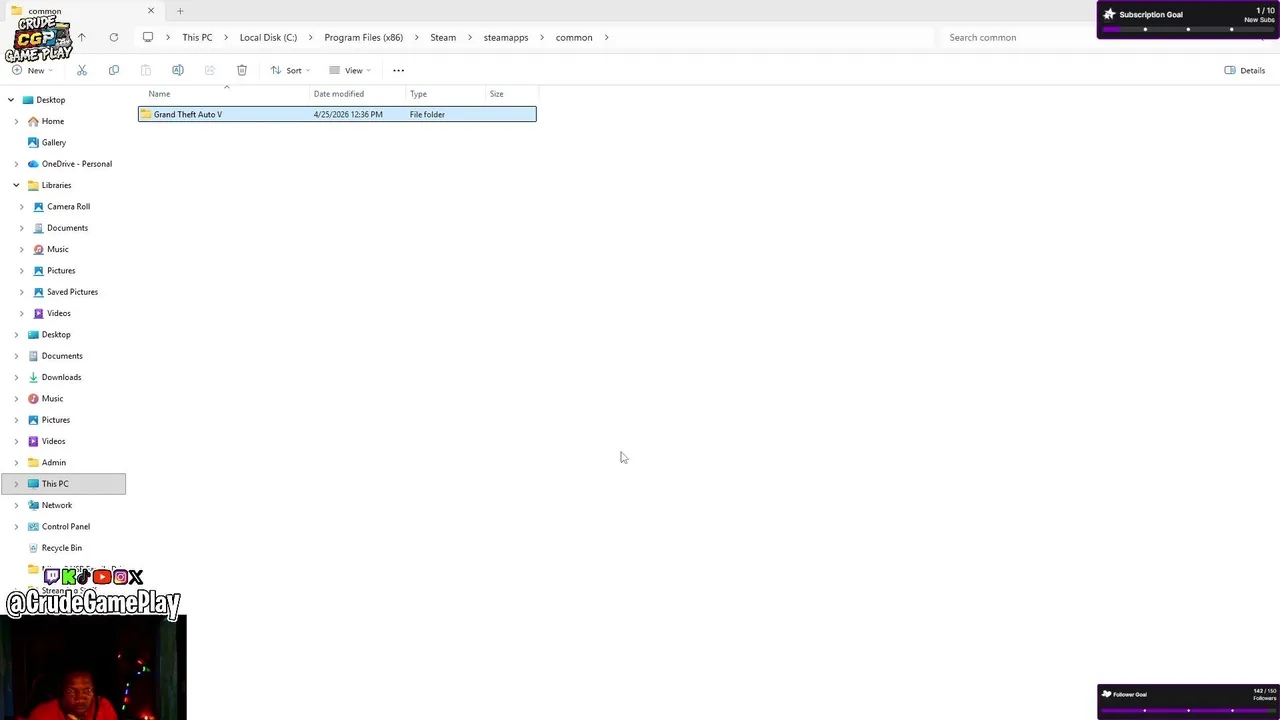
Task: Select Saved Pictures in Libraries
Action: coord(72,292)
